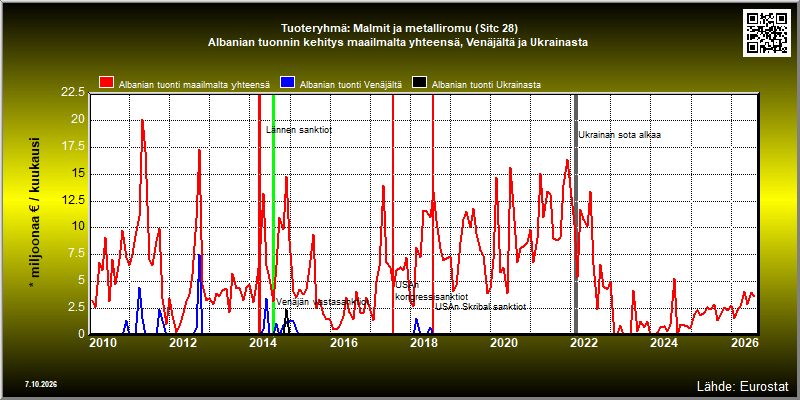Click the x-axis year 2016
Image resolution: width=800 pixels, height=400 pixels.
(x=344, y=343)
